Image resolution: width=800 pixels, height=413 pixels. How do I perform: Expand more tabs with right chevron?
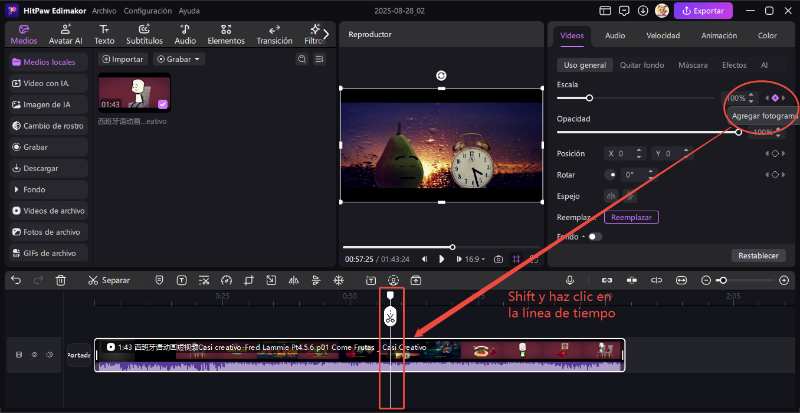pos(325,34)
